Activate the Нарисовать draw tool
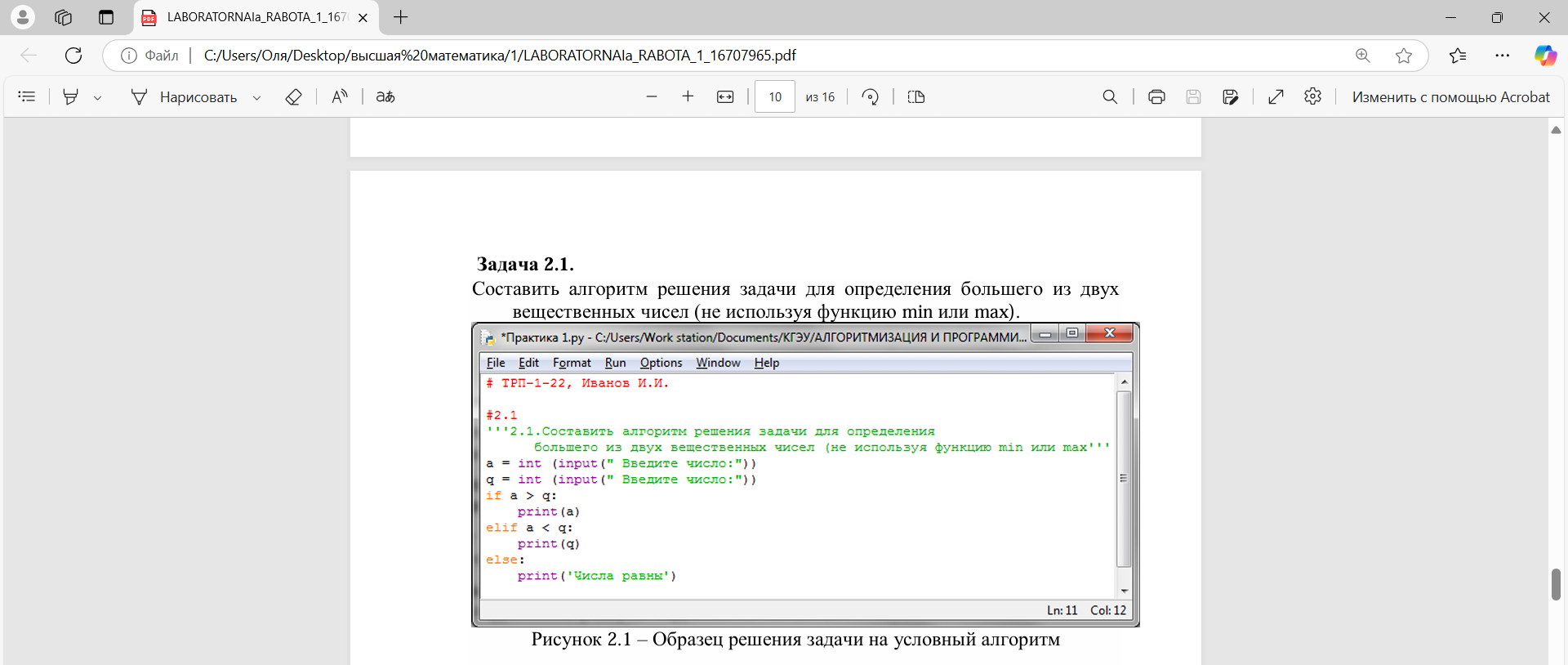Screen dimensions: 1568x665 tap(185, 96)
